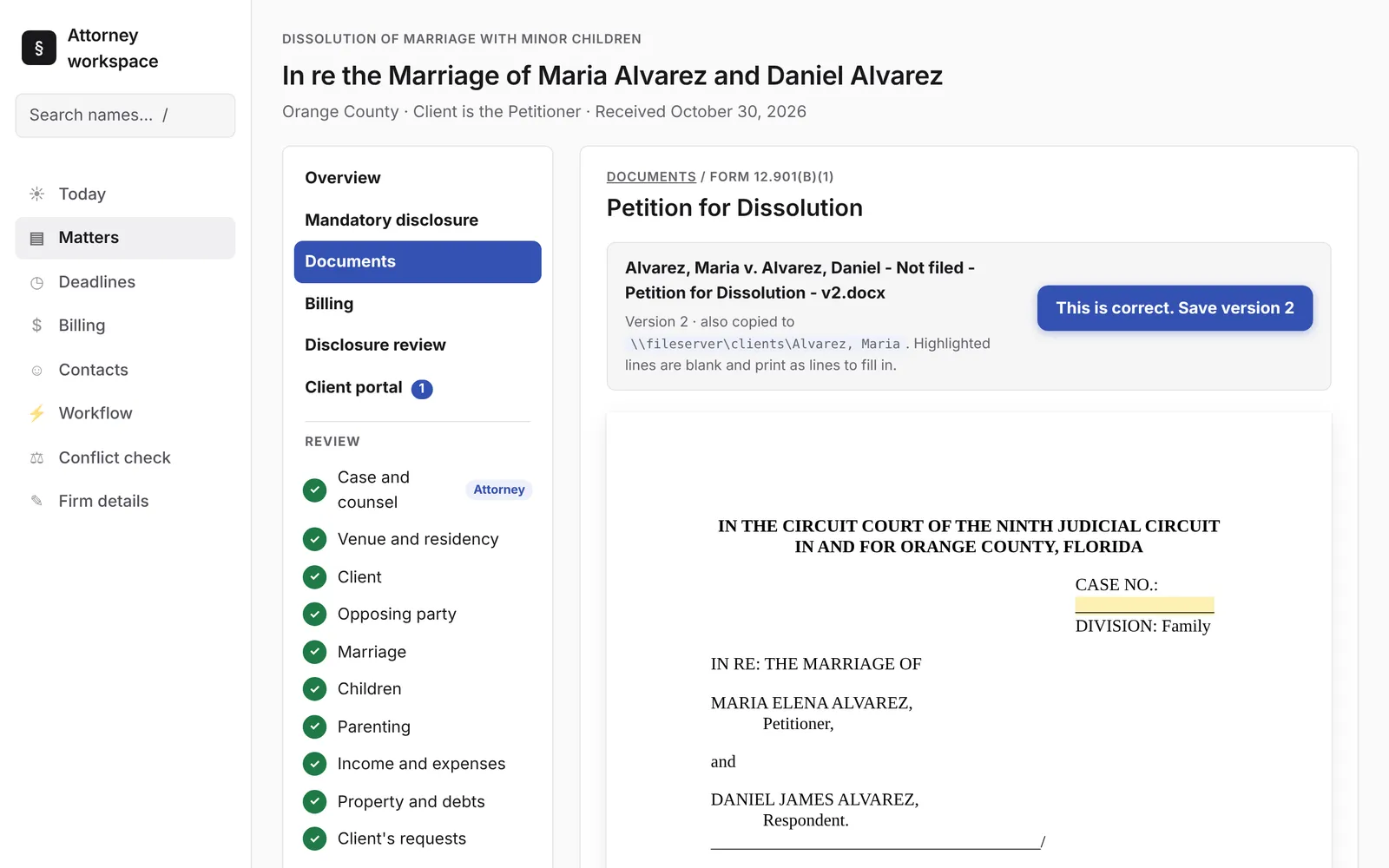Click the Matters list icon
The width and height of the screenshot is (1389, 868).
tap(36, 238)
